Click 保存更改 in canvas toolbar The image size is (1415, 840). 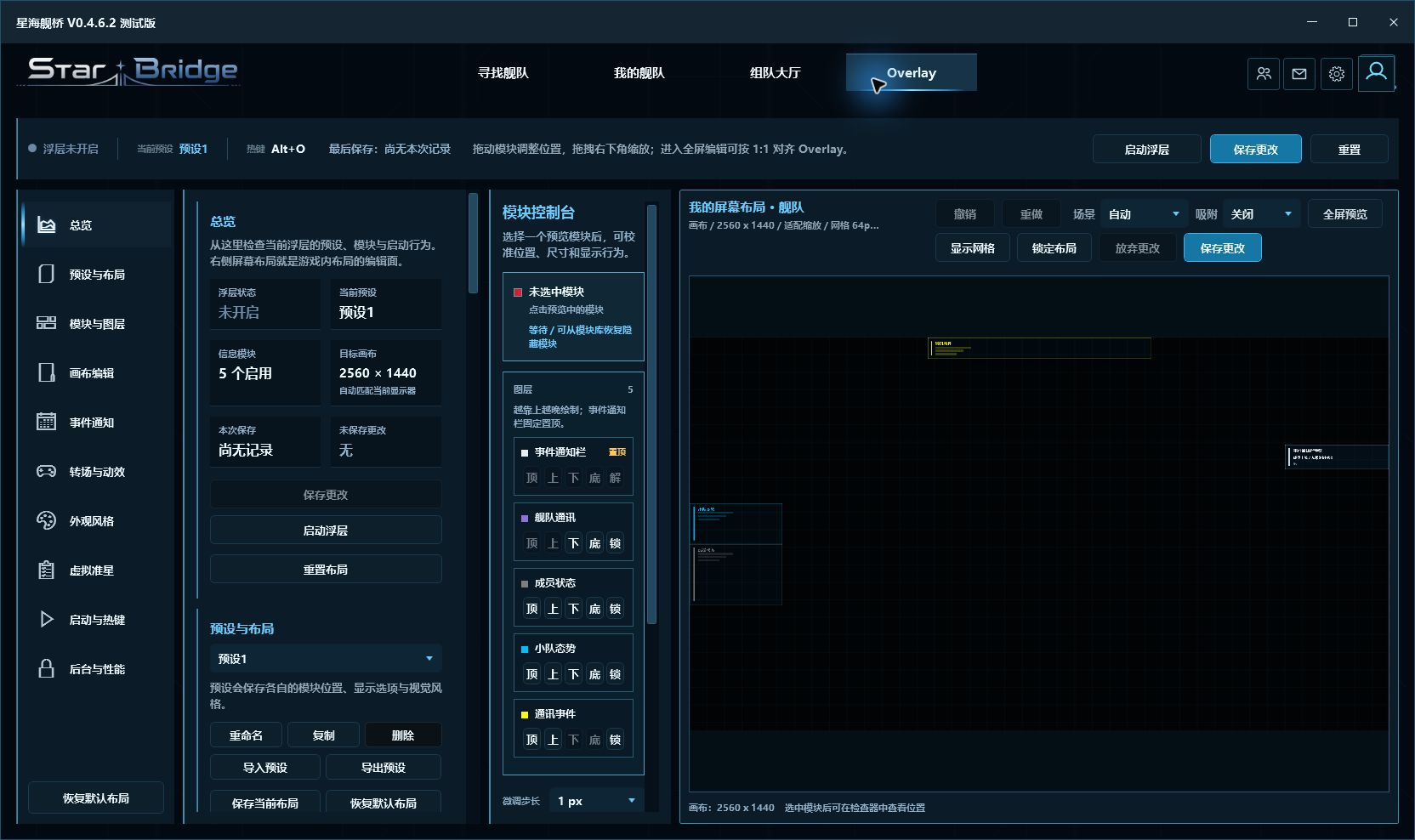(1223, 248)
